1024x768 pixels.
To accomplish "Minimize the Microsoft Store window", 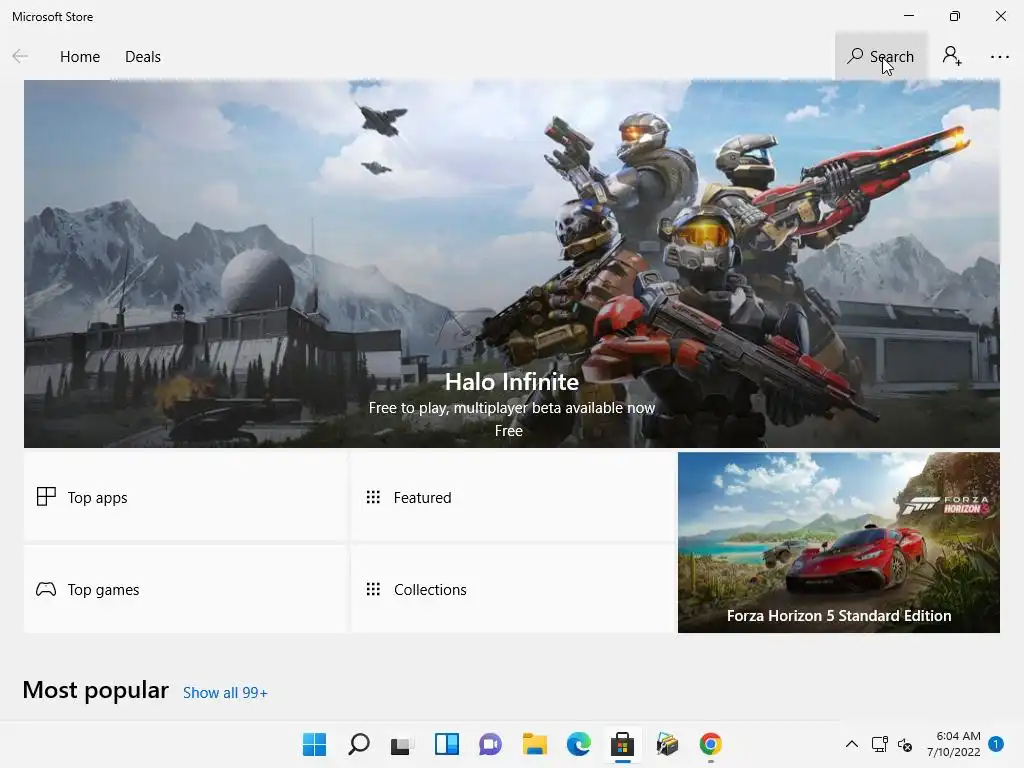I will click(909, 16).
